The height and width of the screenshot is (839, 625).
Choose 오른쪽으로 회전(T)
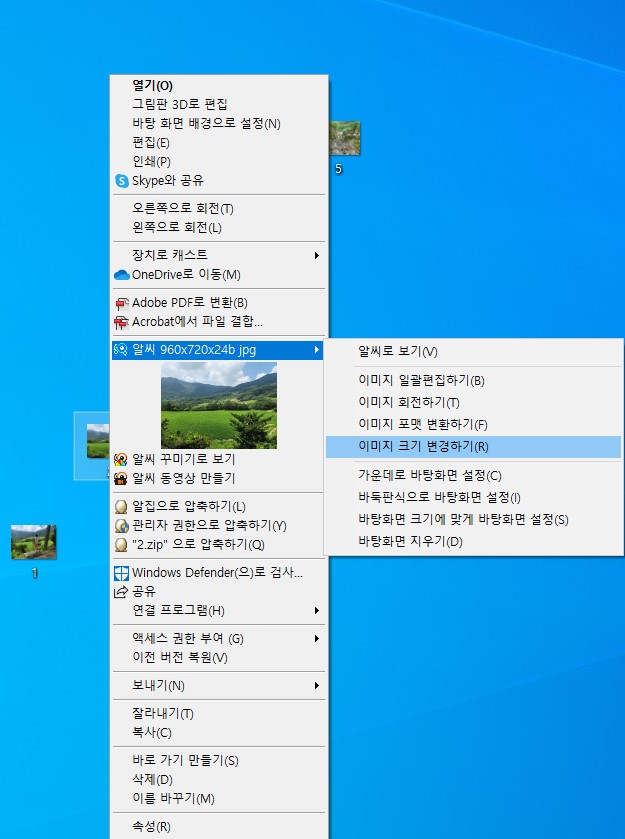(x=219, y=209)
